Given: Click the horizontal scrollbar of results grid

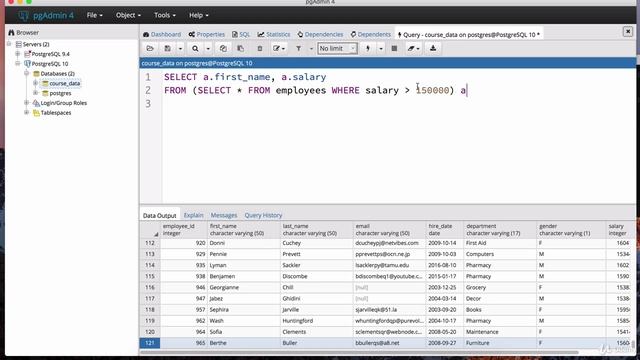Looking at the screenshot, I should coord(359,352).
